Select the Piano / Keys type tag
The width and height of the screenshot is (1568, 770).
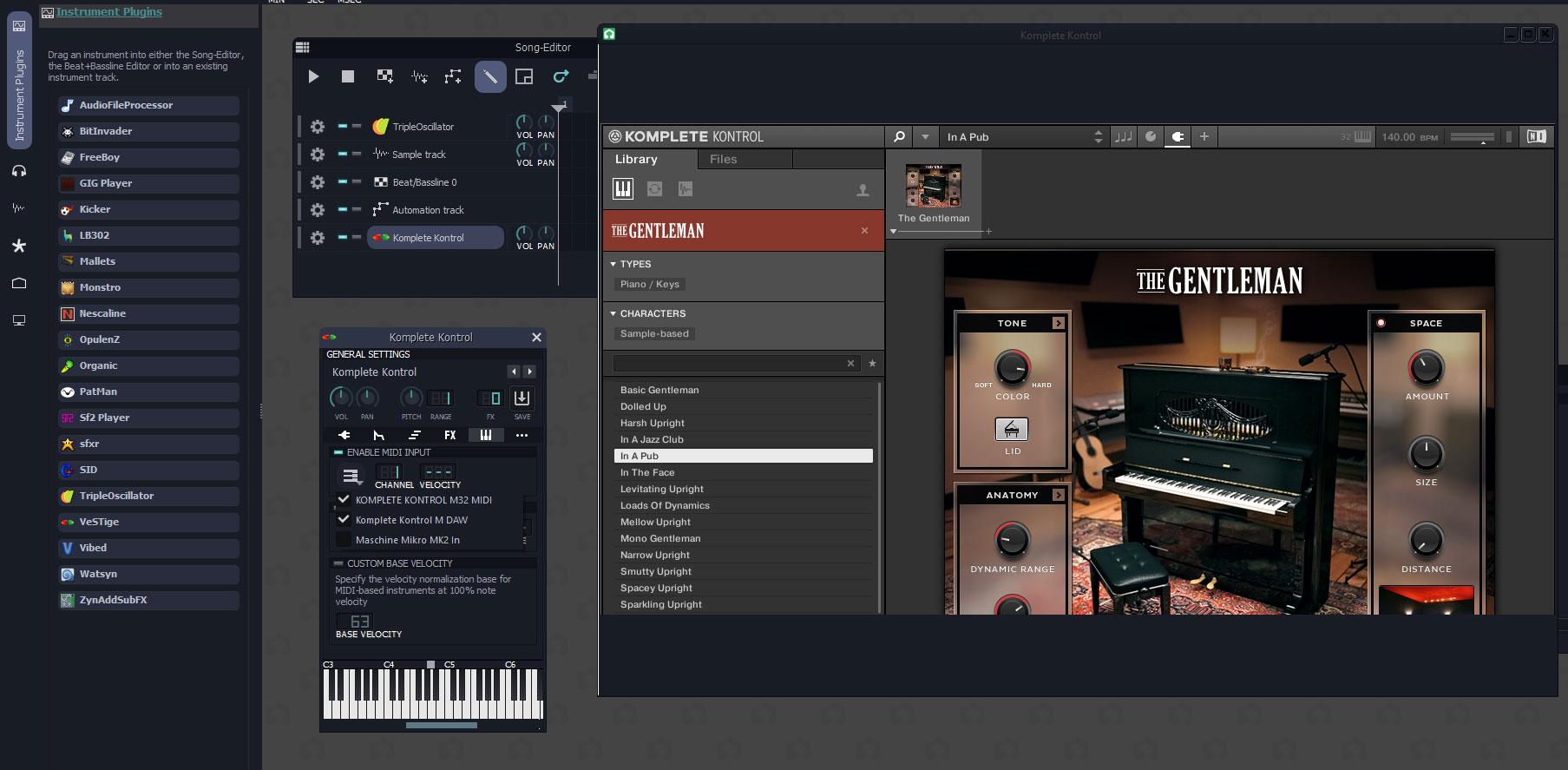(650, 284)
